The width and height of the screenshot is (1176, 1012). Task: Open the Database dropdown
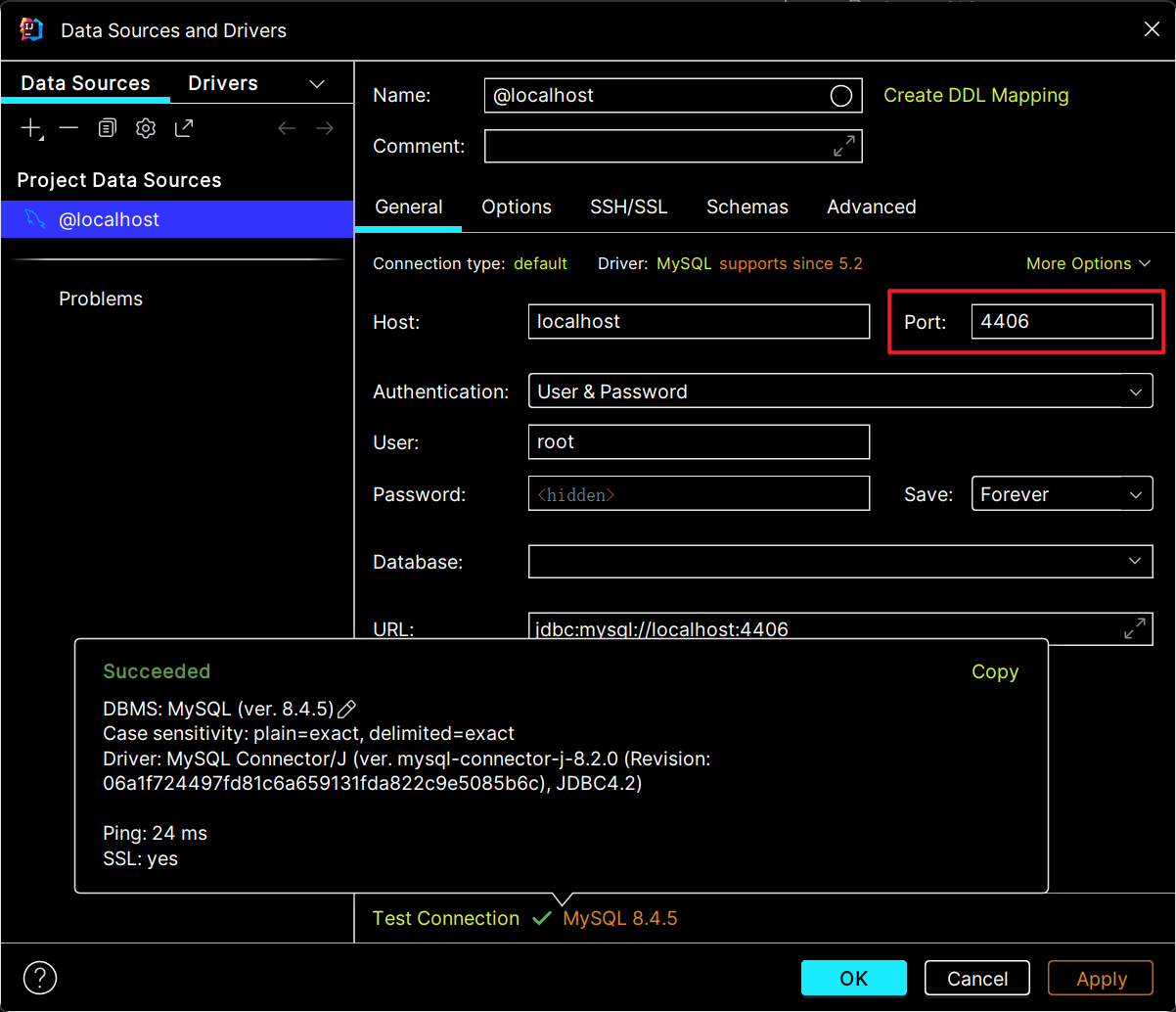(x=840, y=562)
